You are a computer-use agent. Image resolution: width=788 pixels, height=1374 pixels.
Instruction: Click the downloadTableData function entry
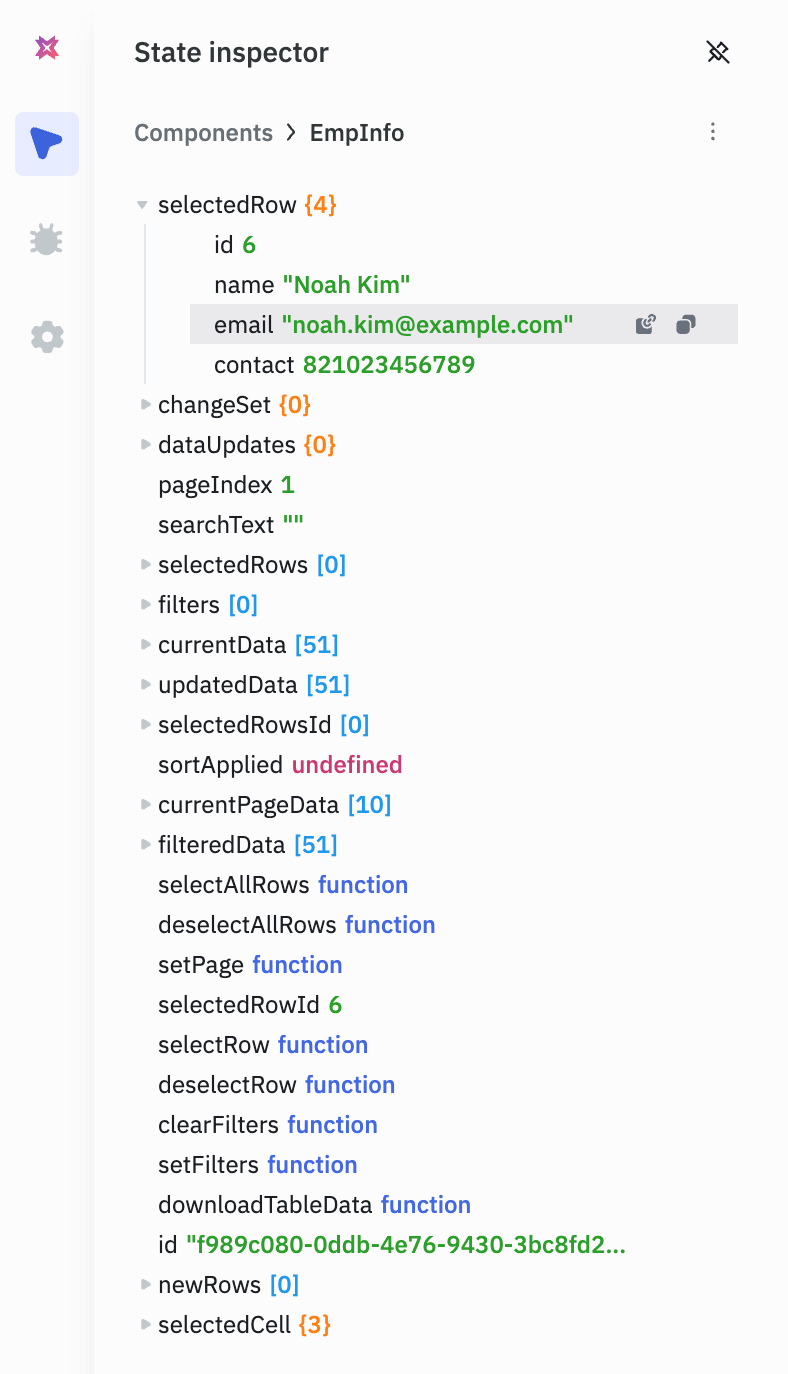[x=314, y=1205]
